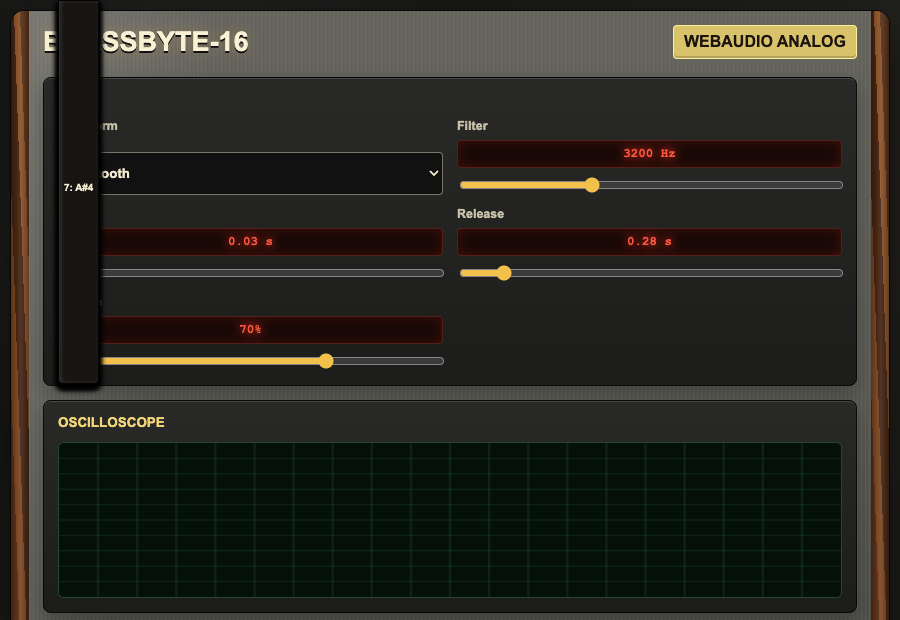The image size is (900, 620).
Task: Click the dropdown chevron arrow in the waveform selector
Action: point(433,173)
